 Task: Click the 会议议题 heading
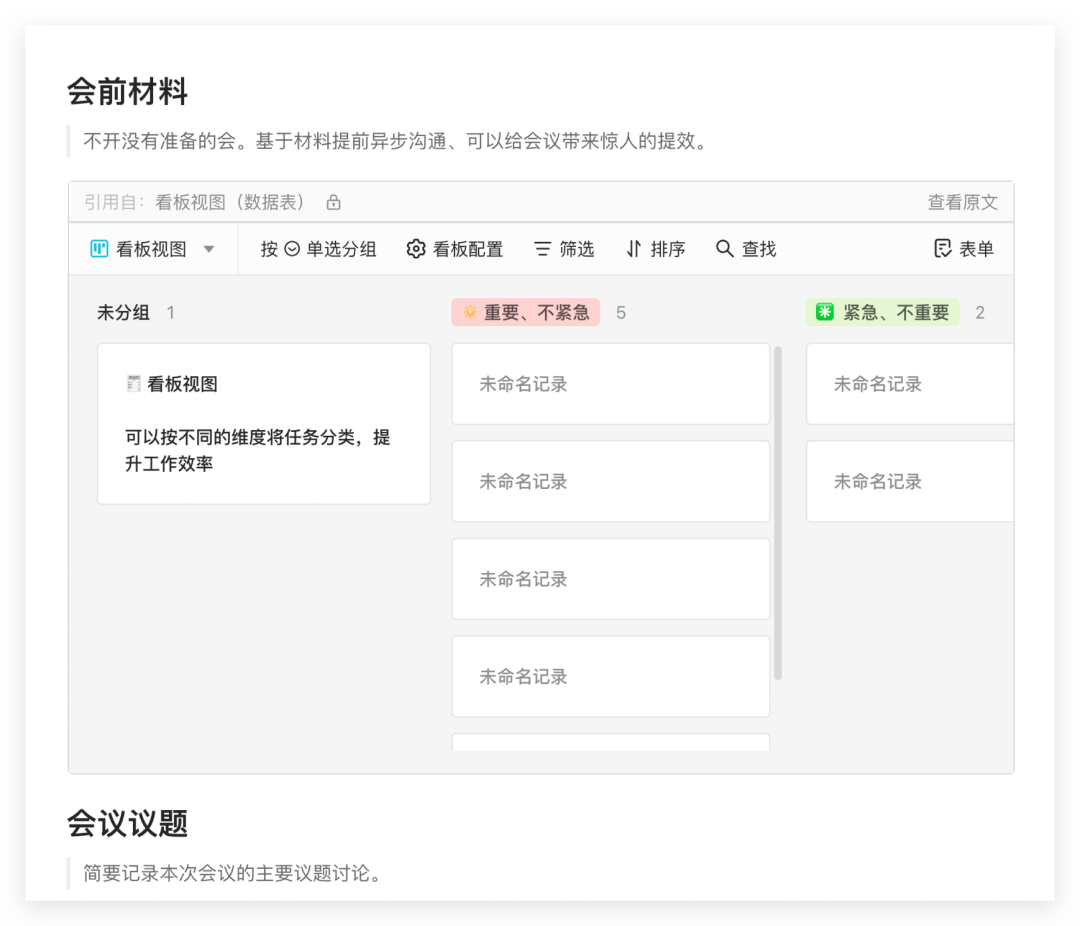click(127, 823)
